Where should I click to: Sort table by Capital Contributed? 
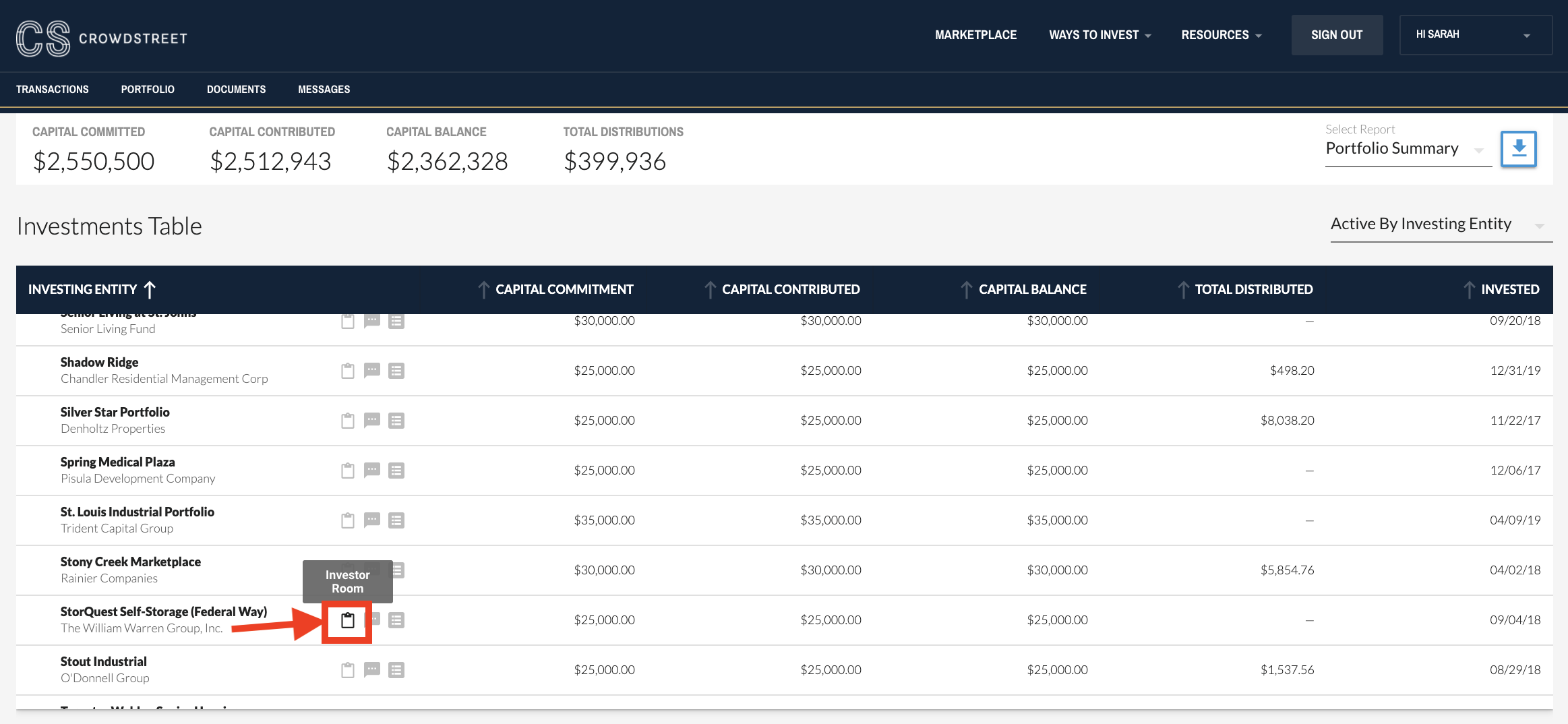pos(783,290)
